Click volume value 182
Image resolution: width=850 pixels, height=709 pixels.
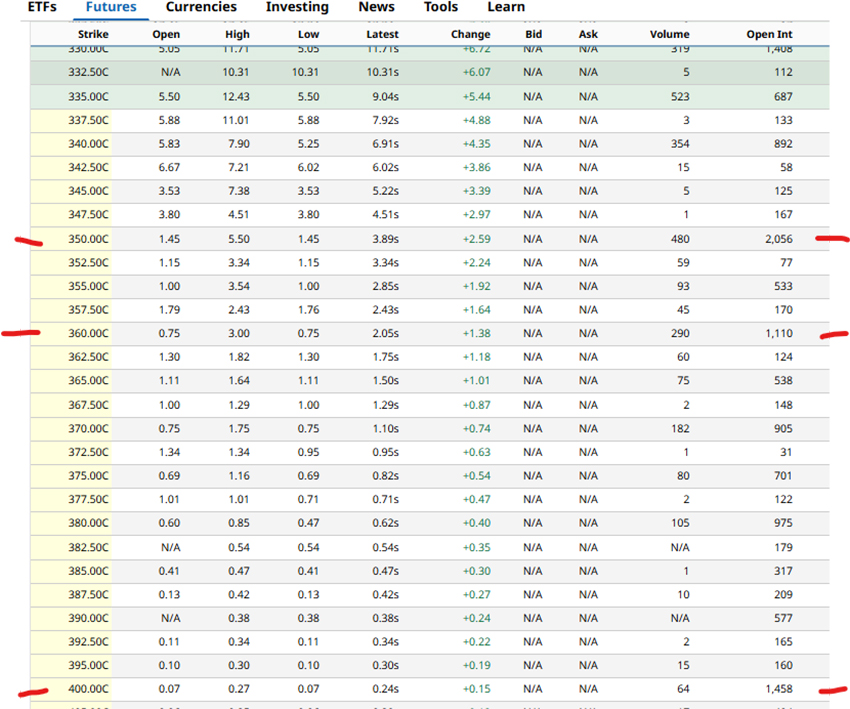(x=680, y=429)
